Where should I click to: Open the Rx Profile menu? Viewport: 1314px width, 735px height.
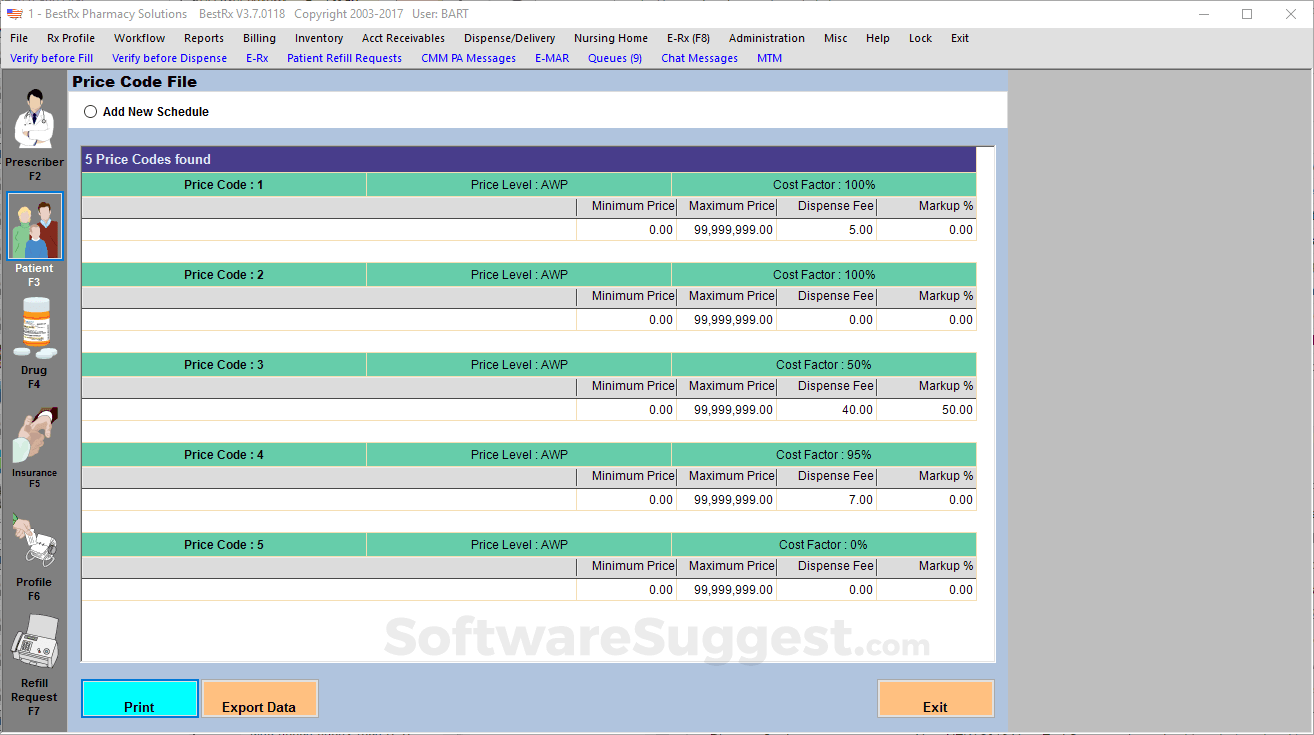pos(71,38)
